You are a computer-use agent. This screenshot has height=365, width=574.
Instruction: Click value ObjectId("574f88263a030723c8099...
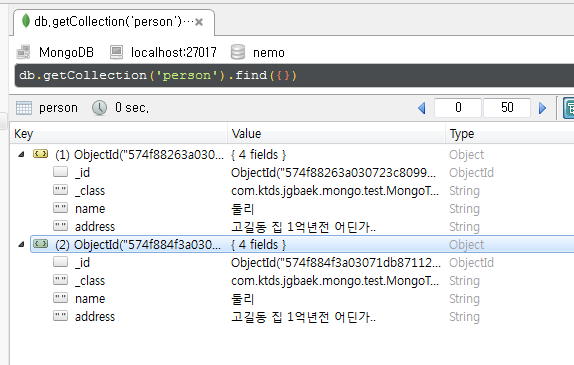pos(333,172)
